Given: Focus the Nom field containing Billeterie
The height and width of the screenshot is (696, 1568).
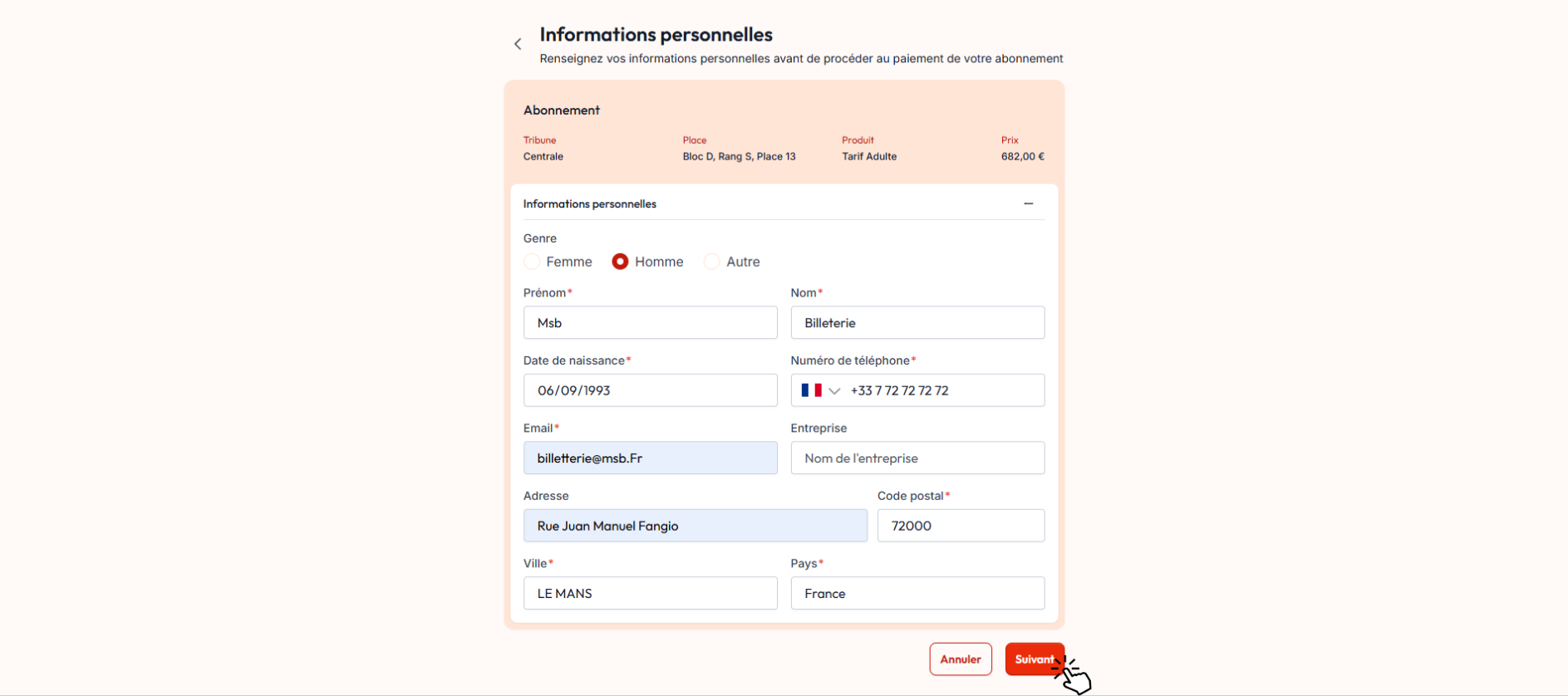Looking at the screenshot, I should (x=917, y=323).
